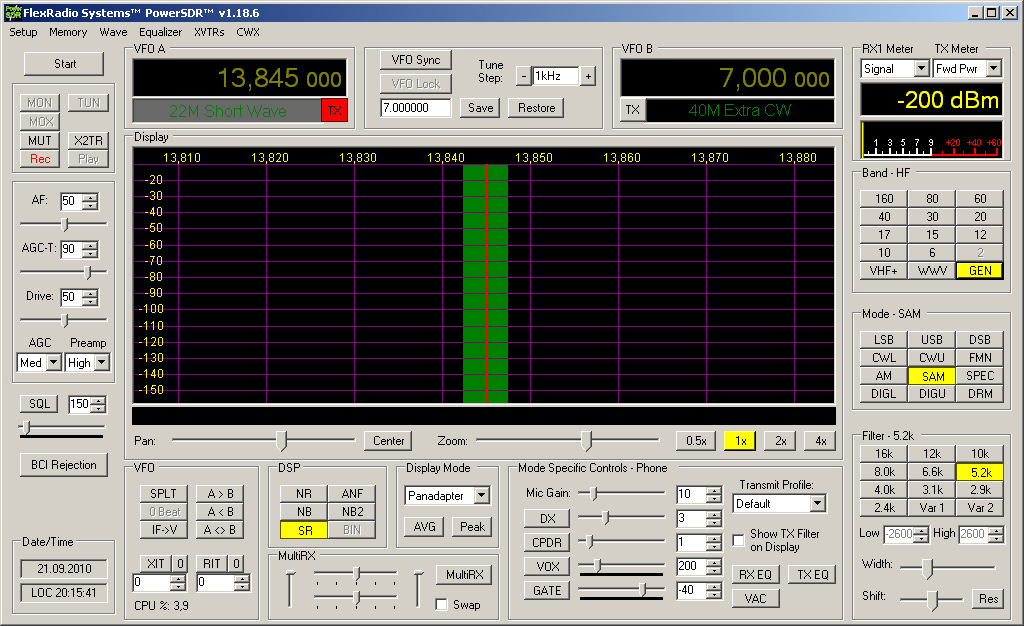Select the 5.2k filter

980,472
